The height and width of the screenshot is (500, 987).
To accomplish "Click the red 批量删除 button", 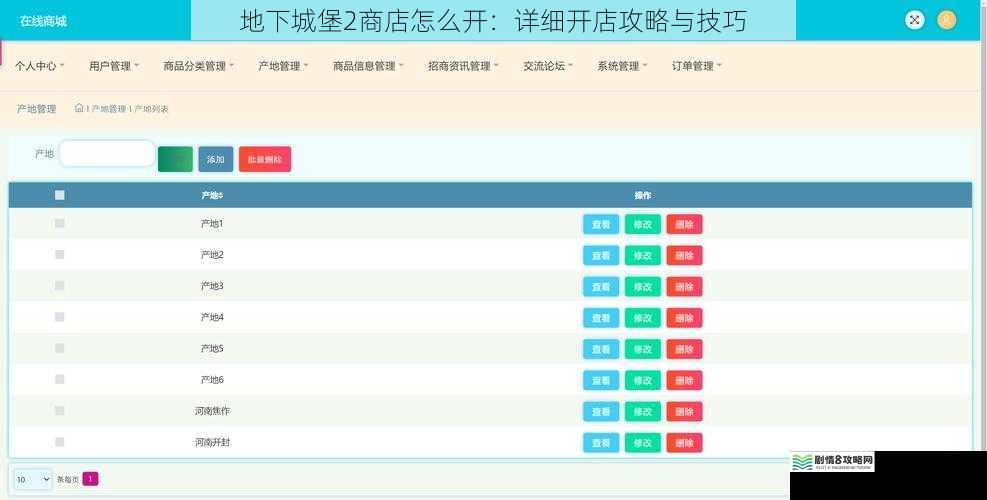I will click(265, 159).
